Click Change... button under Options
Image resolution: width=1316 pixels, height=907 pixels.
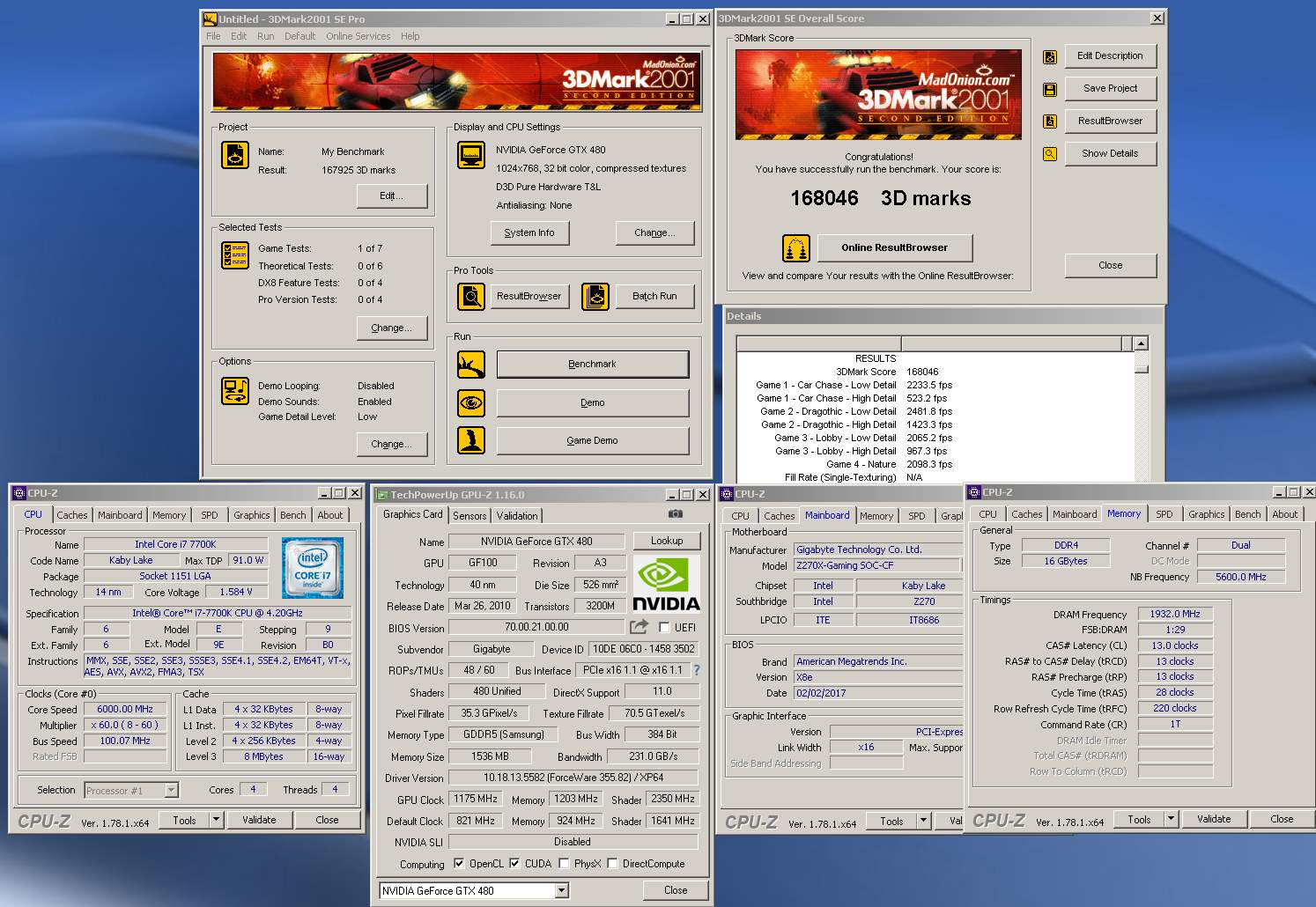(392, 444)
